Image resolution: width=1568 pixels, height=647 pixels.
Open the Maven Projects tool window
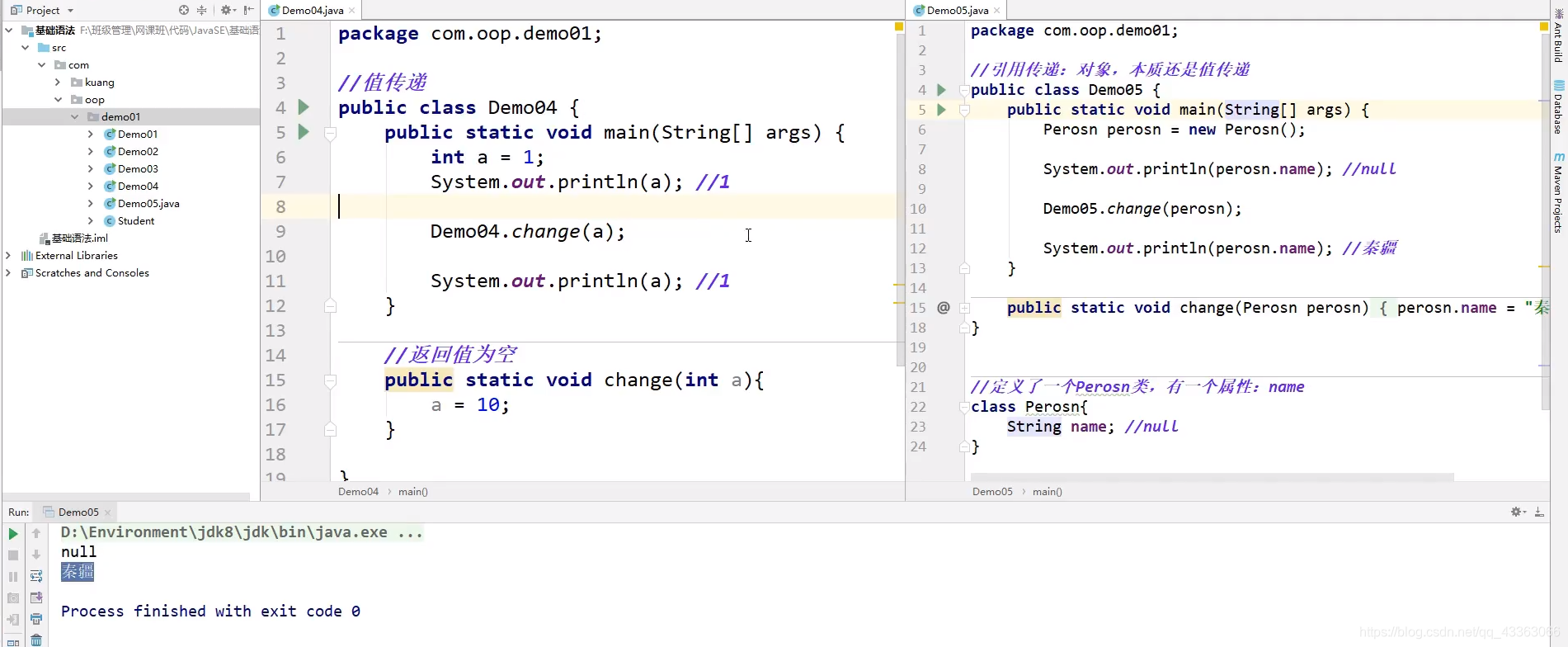(x=1558, y=191)
